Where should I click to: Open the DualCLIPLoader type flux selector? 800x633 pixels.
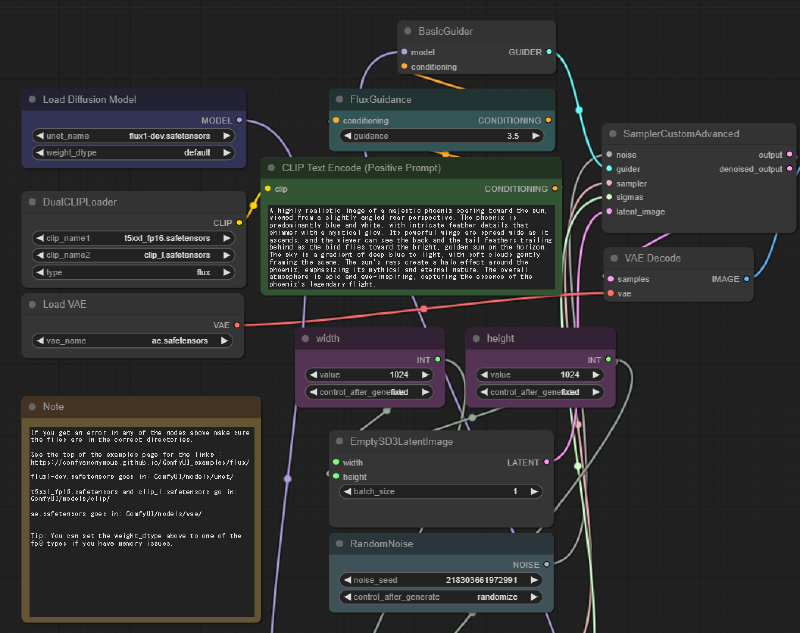tap(133, 272)
